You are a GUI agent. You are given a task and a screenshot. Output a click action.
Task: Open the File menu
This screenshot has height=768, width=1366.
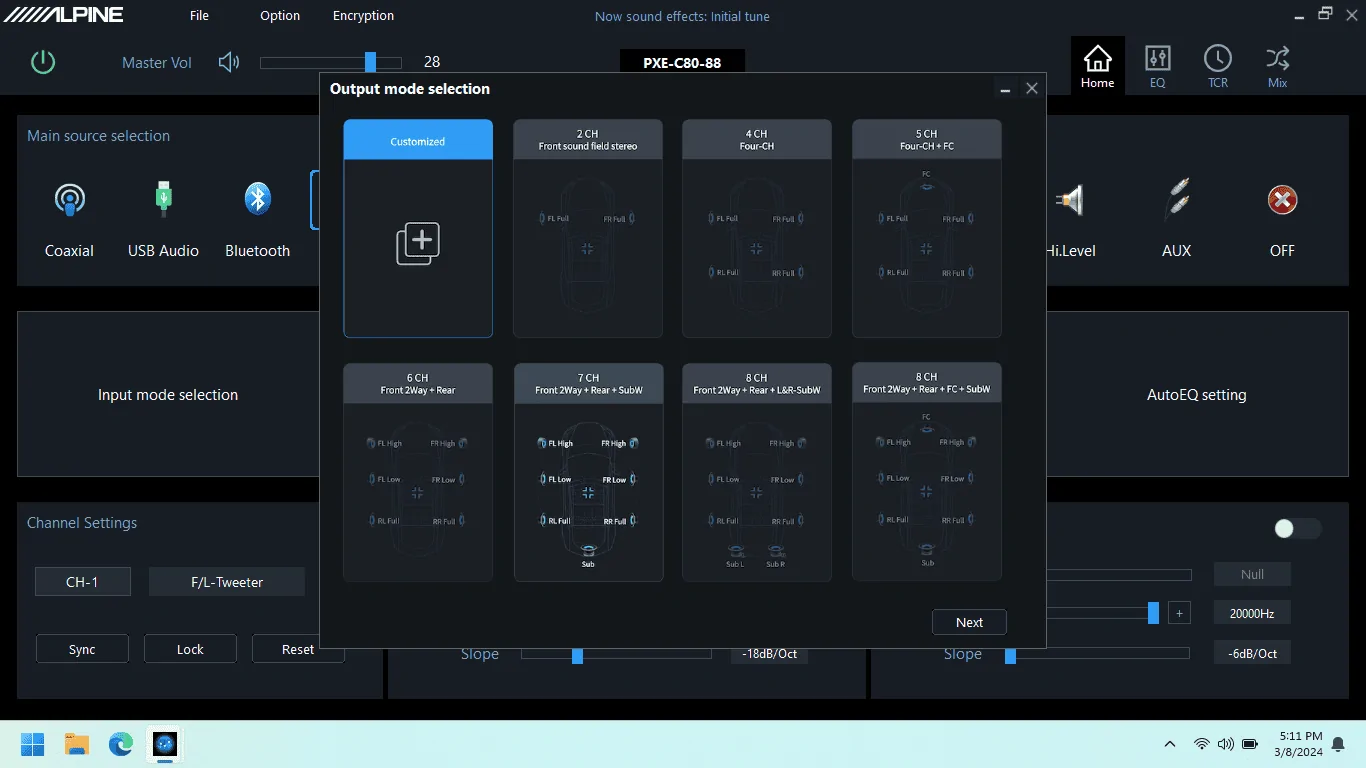[x=199, y=15]
